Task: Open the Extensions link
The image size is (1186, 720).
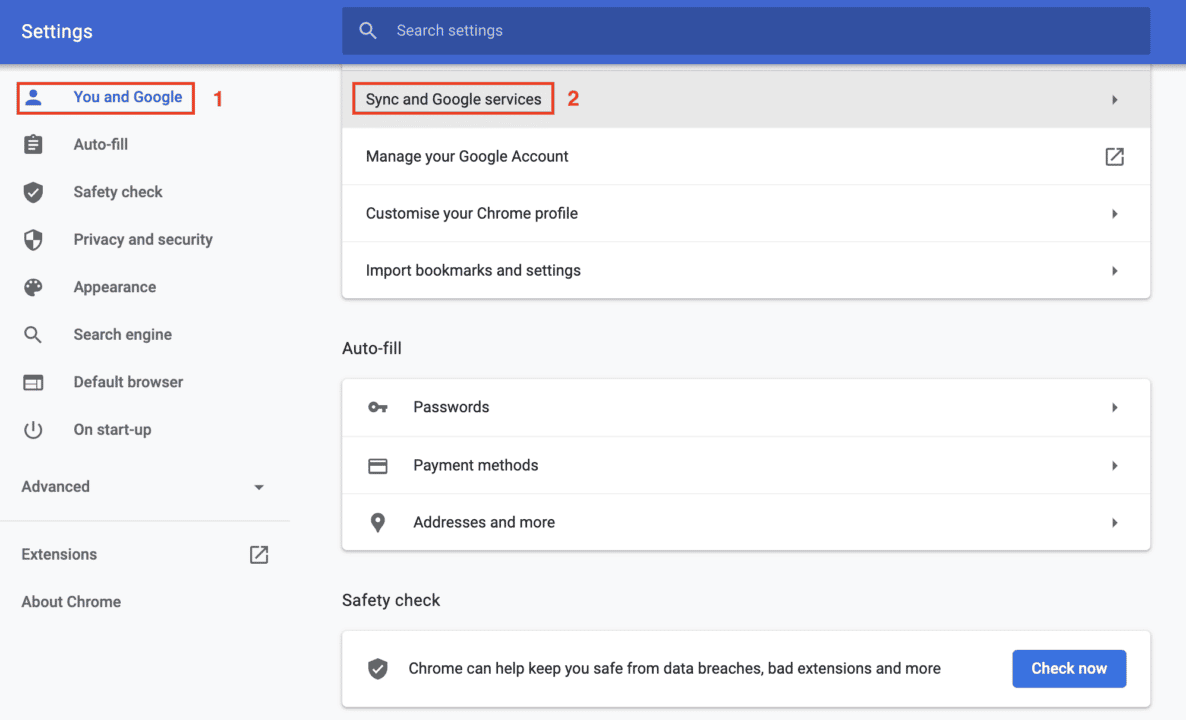Action: tap(59, 554)
